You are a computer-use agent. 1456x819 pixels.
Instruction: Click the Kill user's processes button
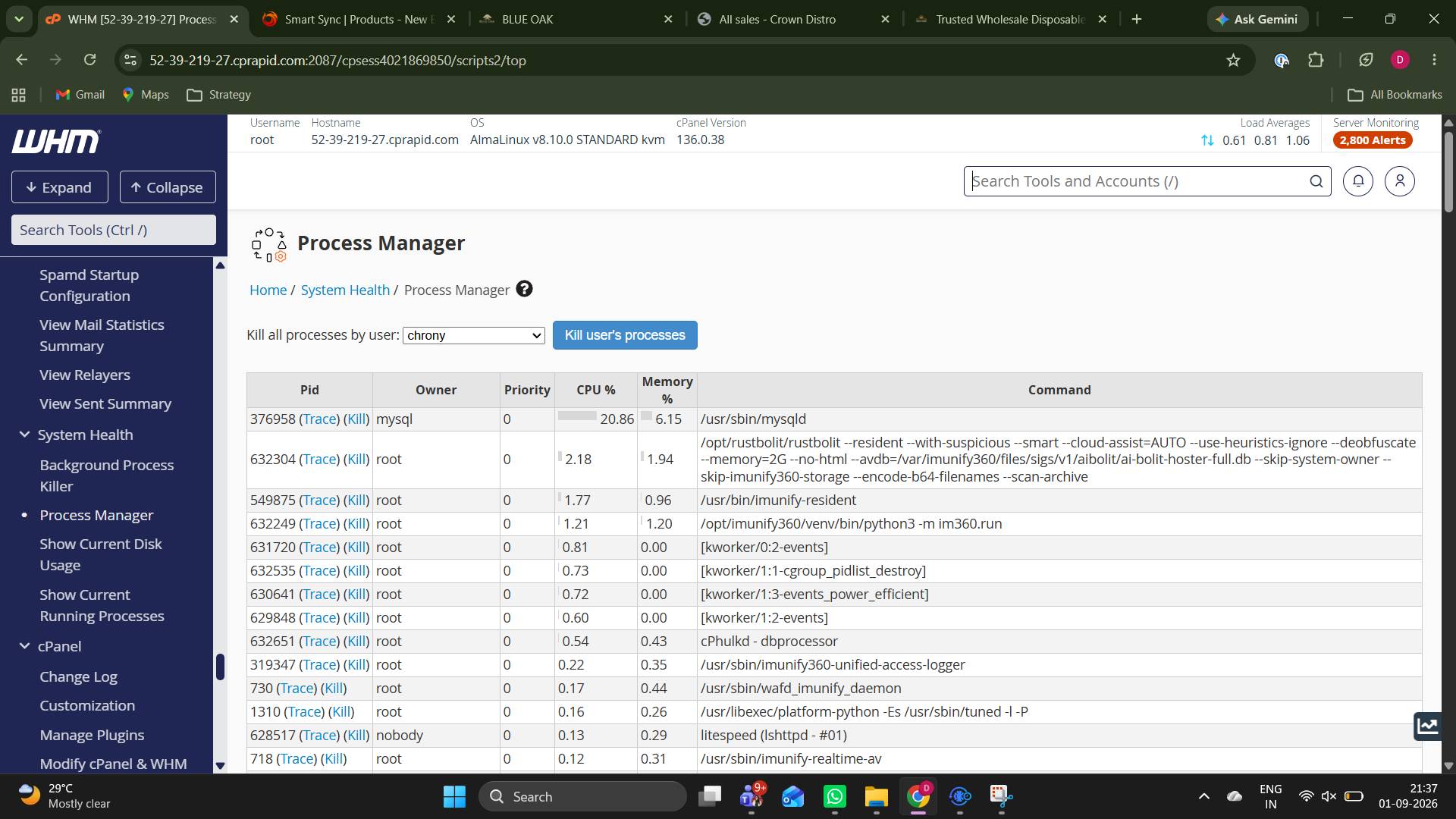(625, 335)
